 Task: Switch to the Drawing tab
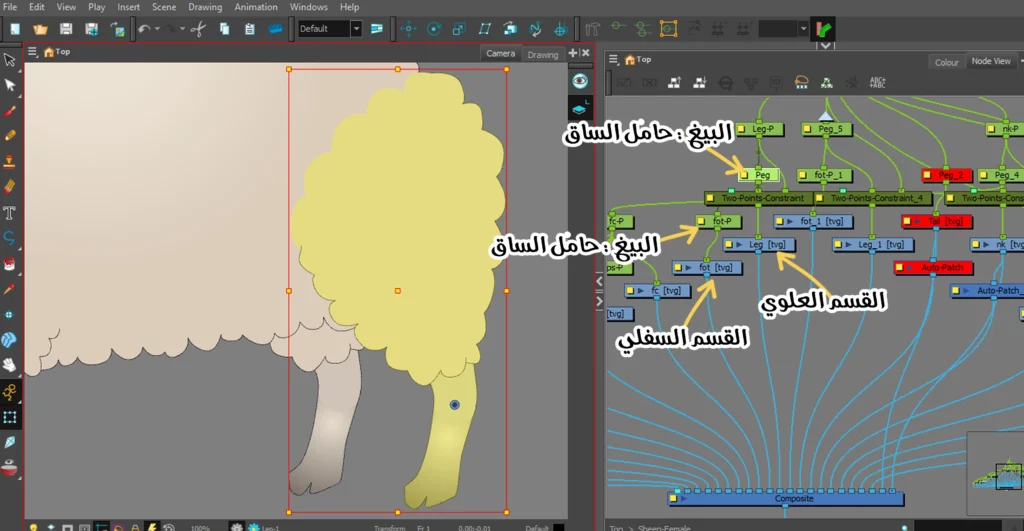(543, 55)
